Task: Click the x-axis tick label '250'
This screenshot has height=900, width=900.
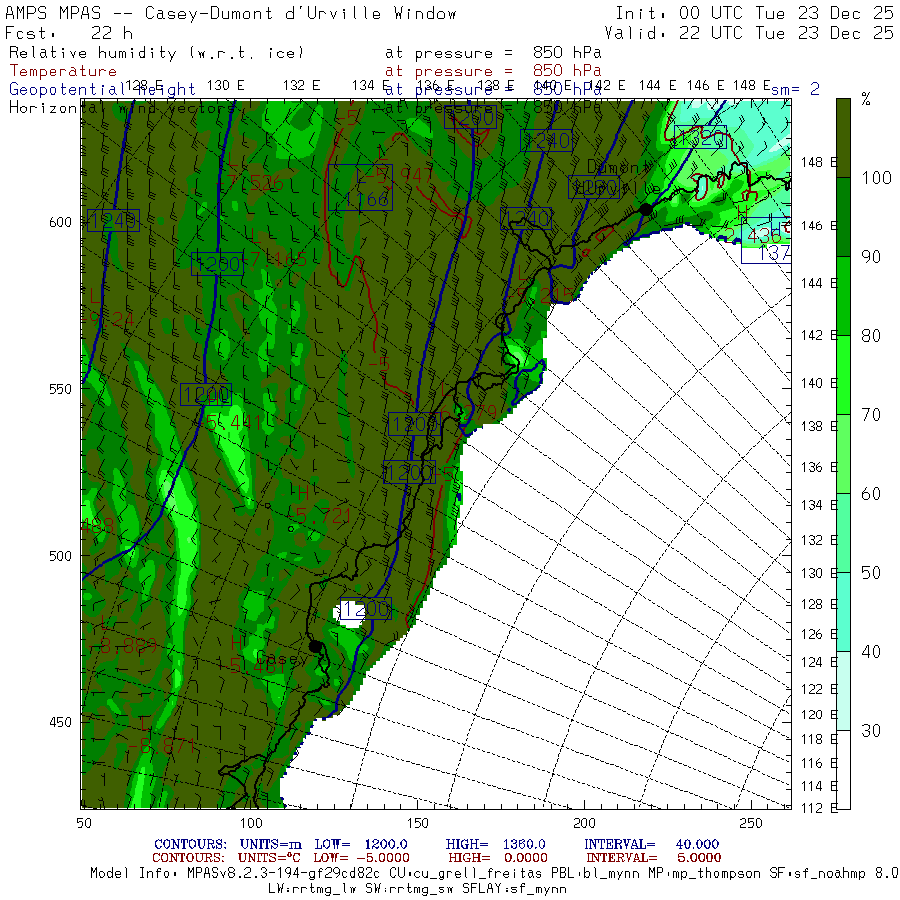Action: pos(751,823)
